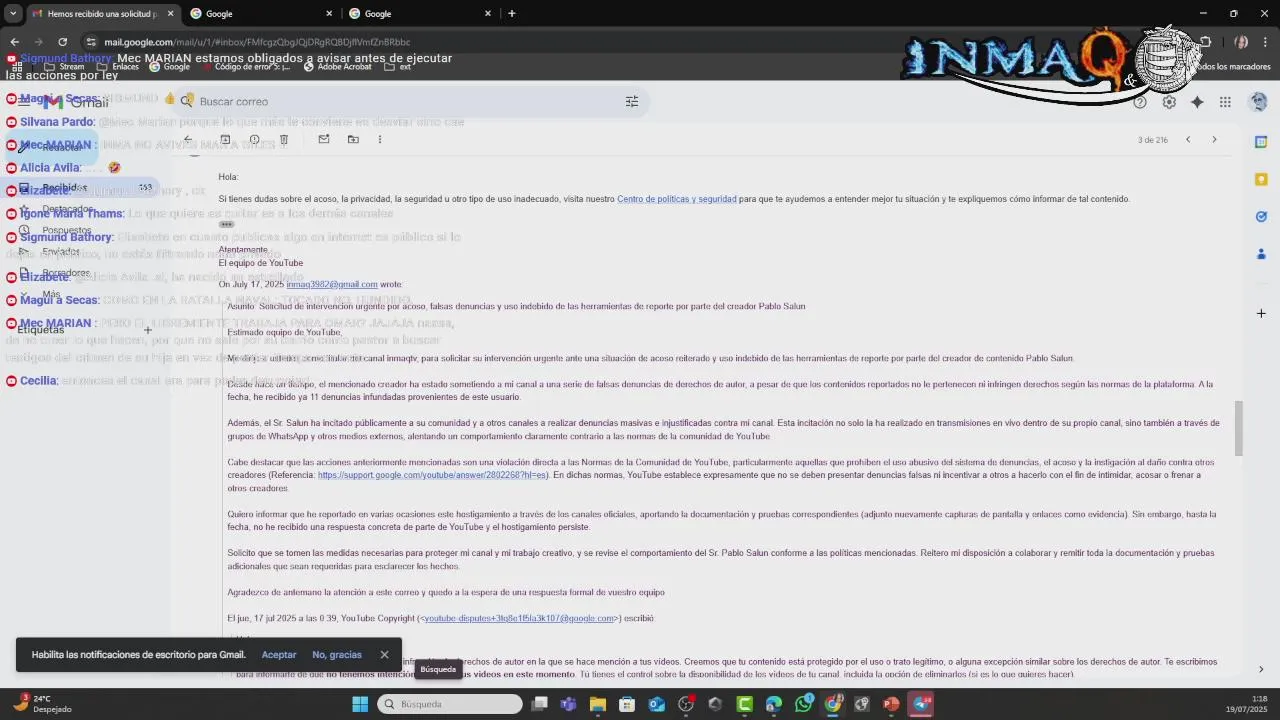Image resolution: width=1280 pixels, height=720 pixels.
Task: Go to older email arrow
Action: tap(1214, 140)
